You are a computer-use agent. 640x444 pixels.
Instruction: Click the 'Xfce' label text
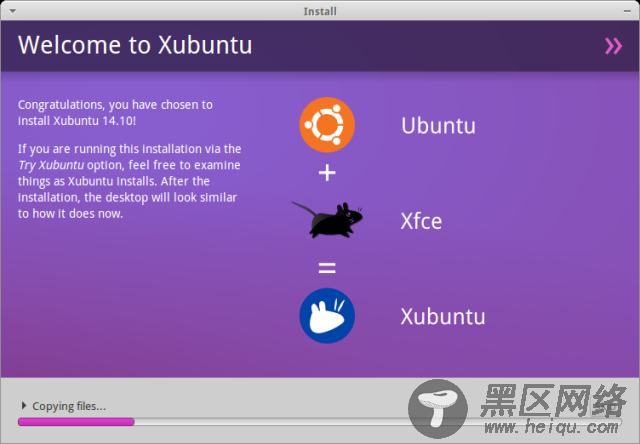pyautogui.click(x=421, y=221)
